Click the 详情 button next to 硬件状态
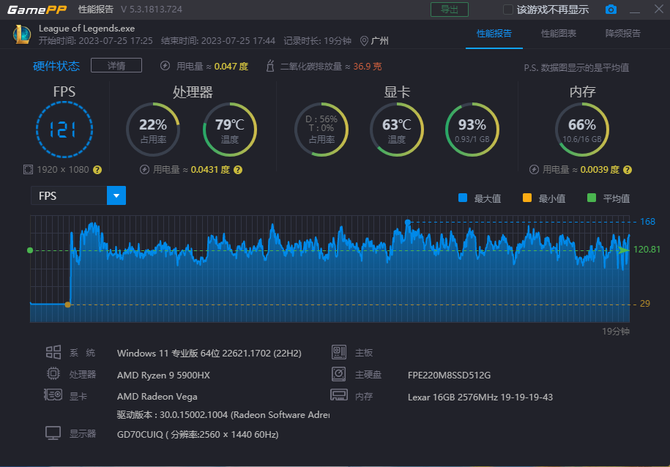The image size is (670, 467). (x=108, y=65)
